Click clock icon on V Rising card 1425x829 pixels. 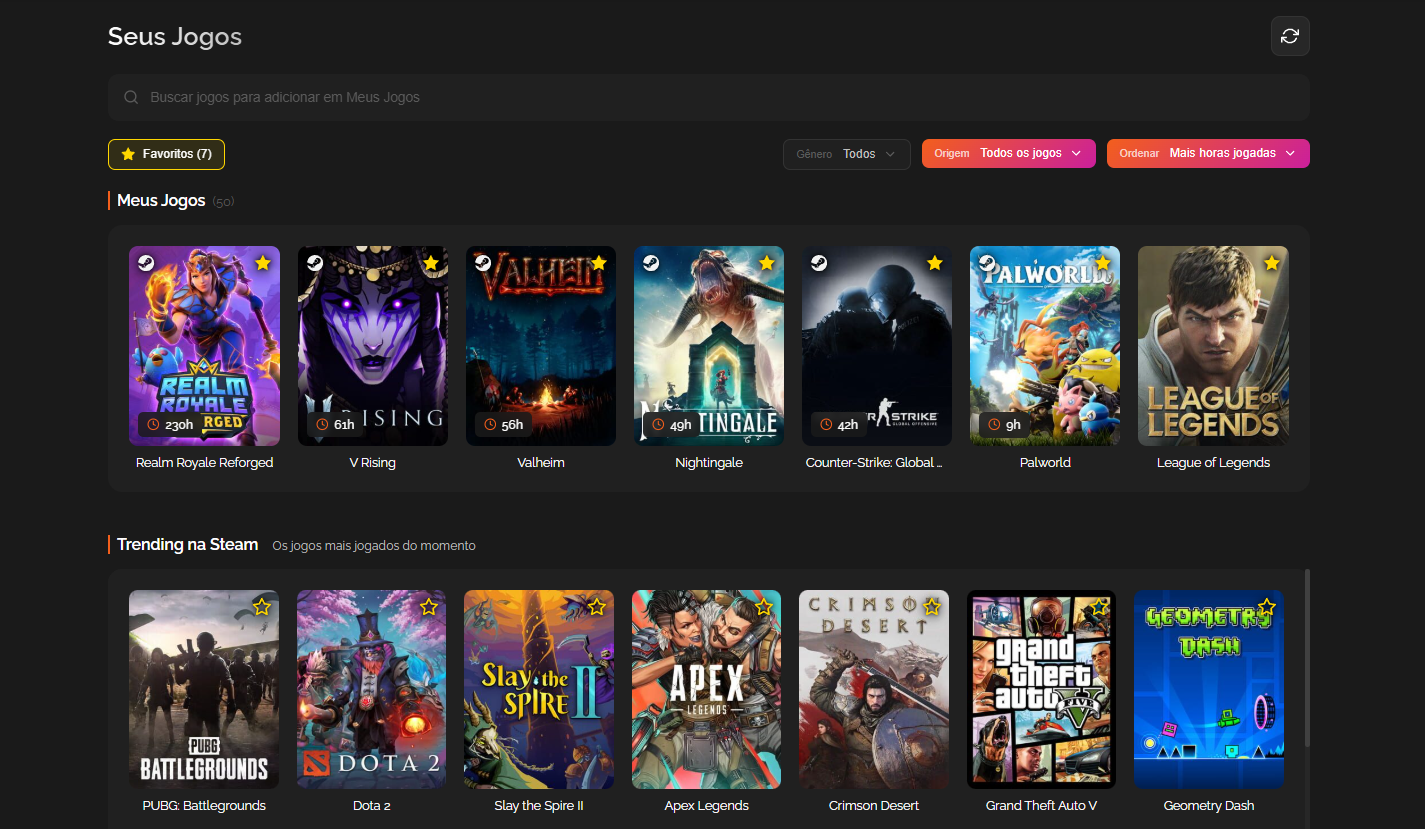click(322, 425)
